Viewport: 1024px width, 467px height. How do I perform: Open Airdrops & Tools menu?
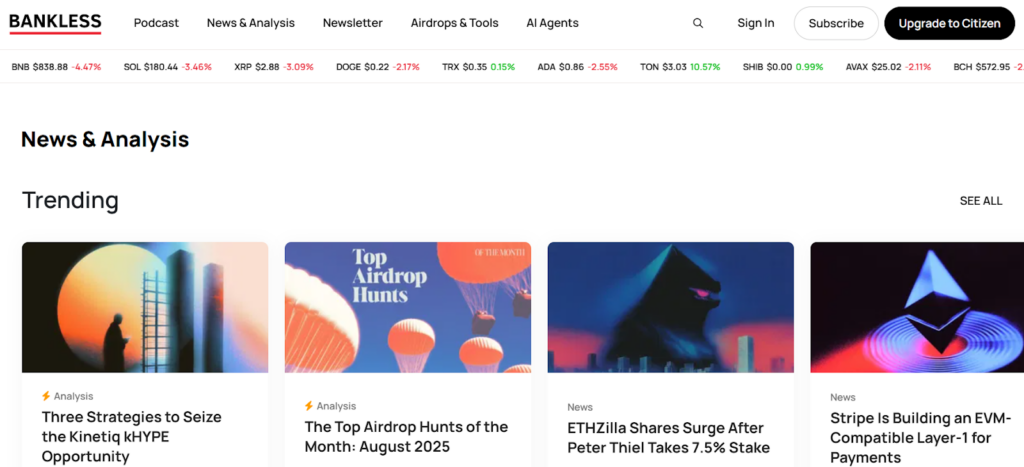pyautogui.click(x=455, y=23)
